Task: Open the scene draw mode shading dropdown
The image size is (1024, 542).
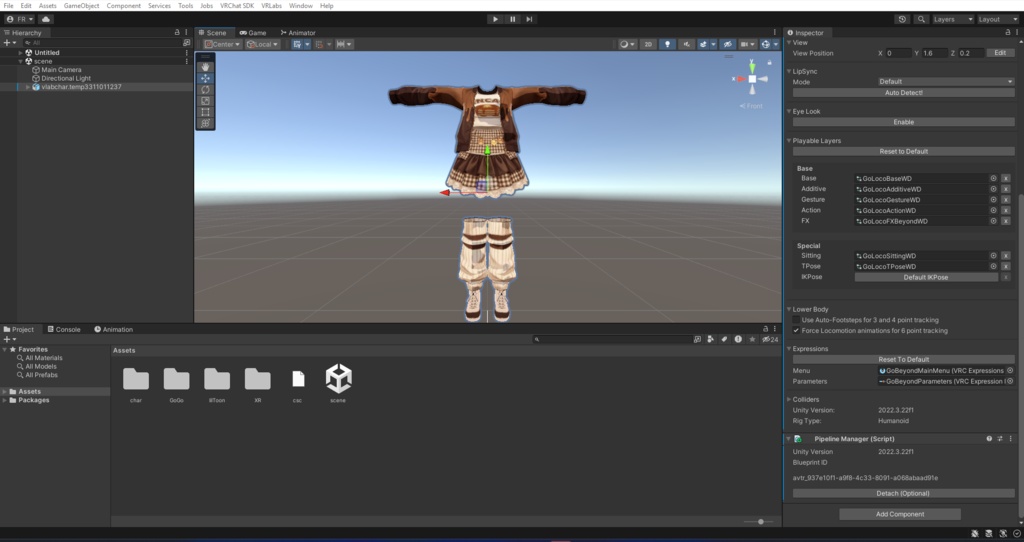Action: (x=627, y=44)
